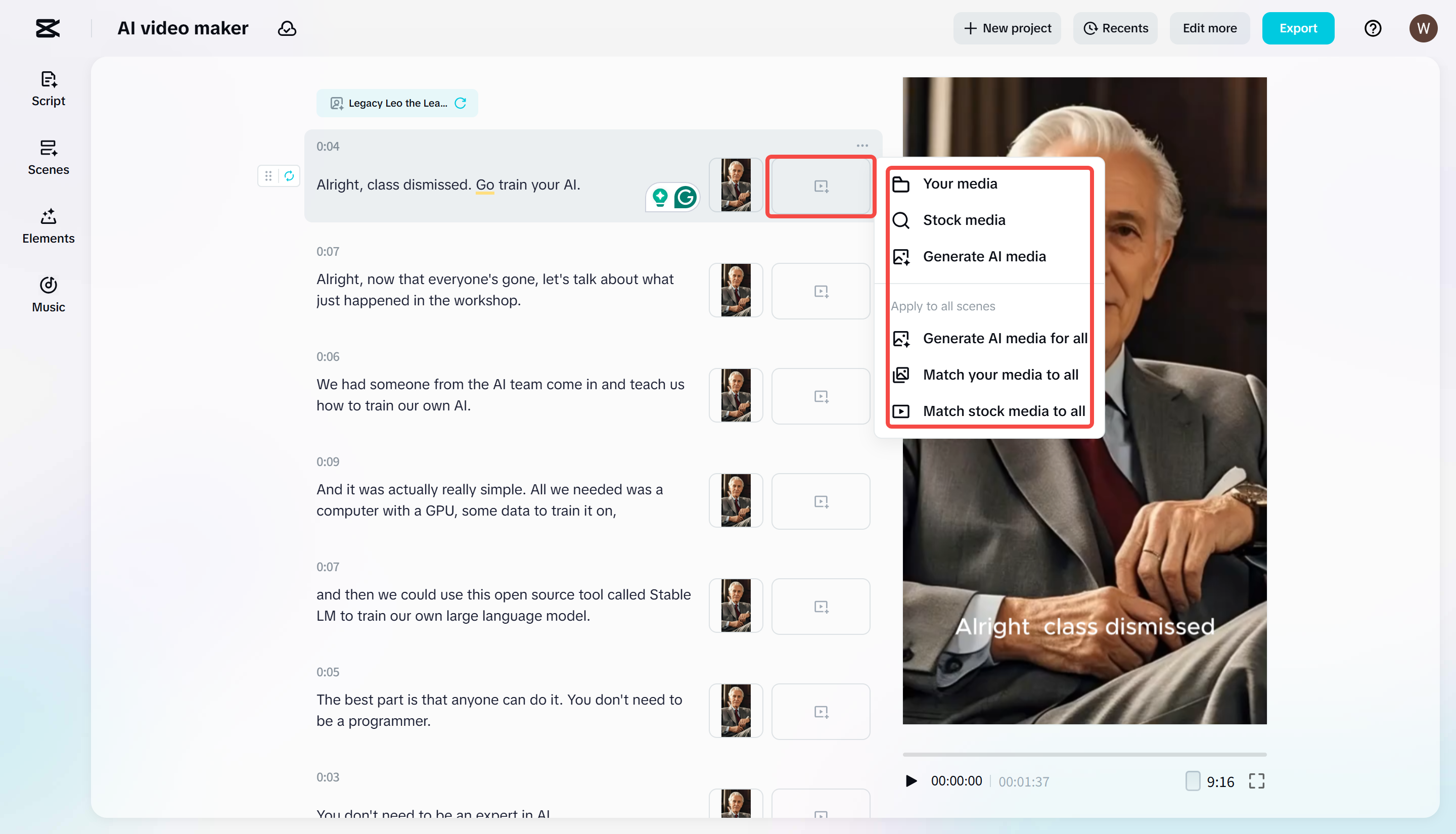Click the Grammarly icon in scene text
This screenshot has height=834, width=1456.
(685, 198)
